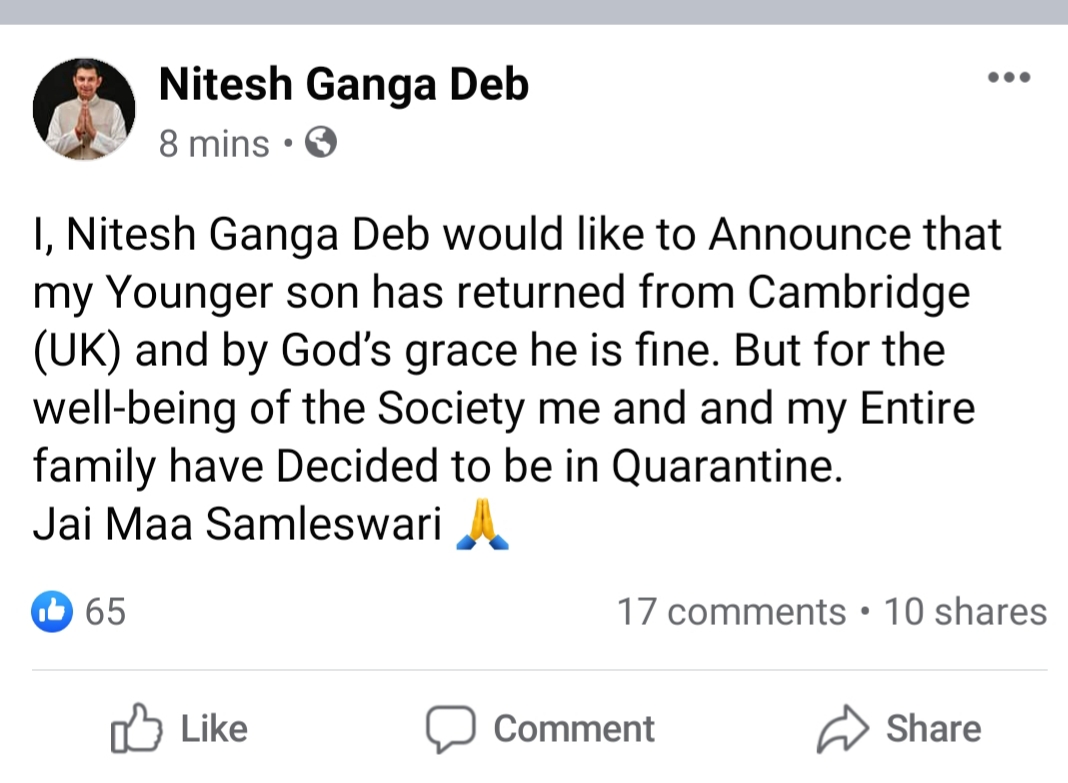
Task: Click the thumbs-up outline icon
Action: (x=136, y=729)
